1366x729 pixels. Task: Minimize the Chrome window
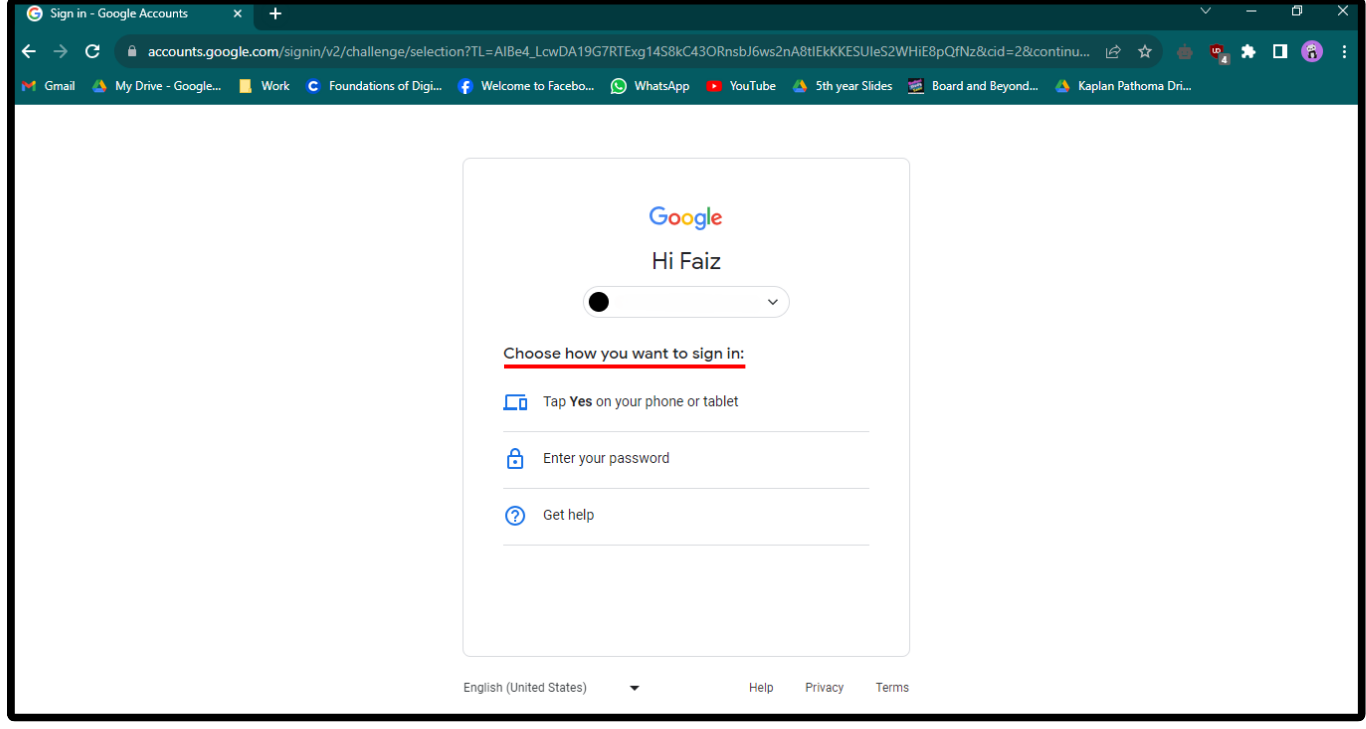click(1251, 11)
